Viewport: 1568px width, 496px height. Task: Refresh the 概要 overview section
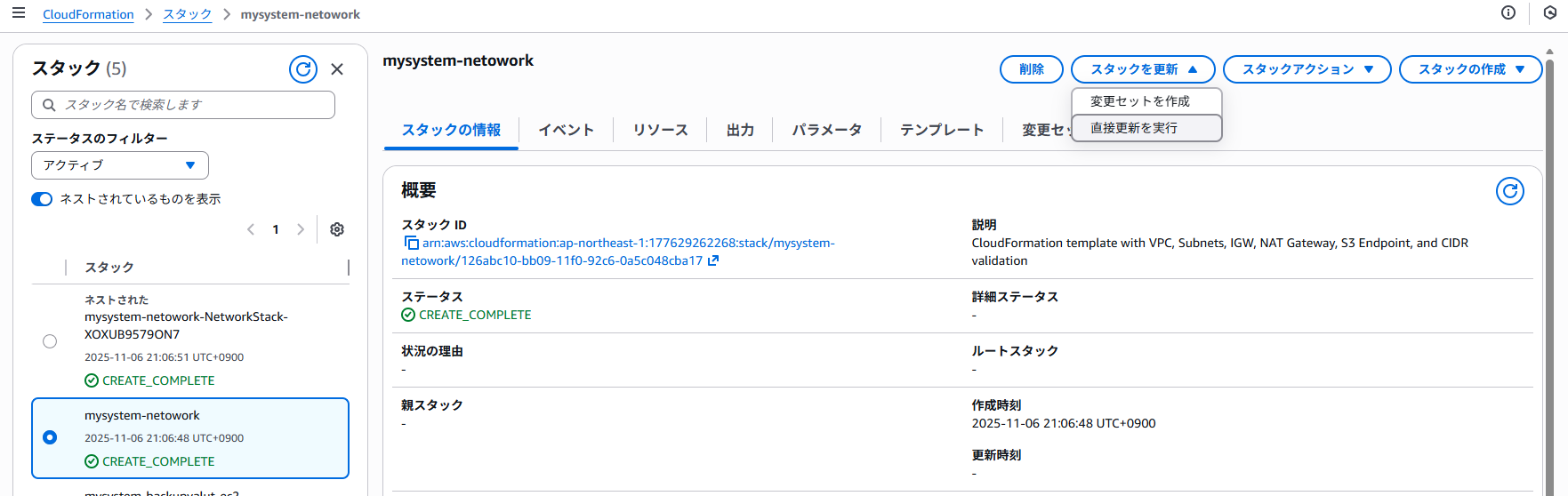pos(1510,191)
